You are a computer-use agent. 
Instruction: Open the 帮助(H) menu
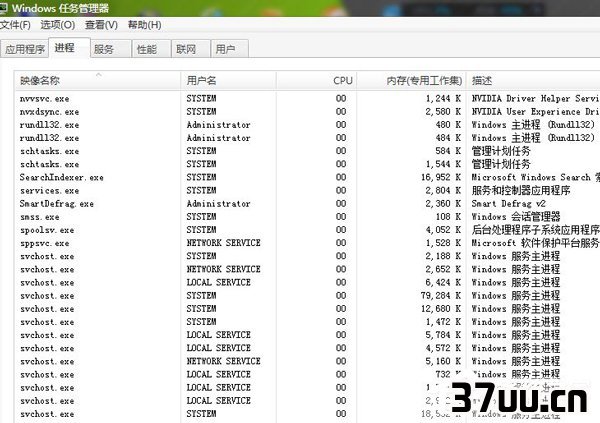(144, 25)
